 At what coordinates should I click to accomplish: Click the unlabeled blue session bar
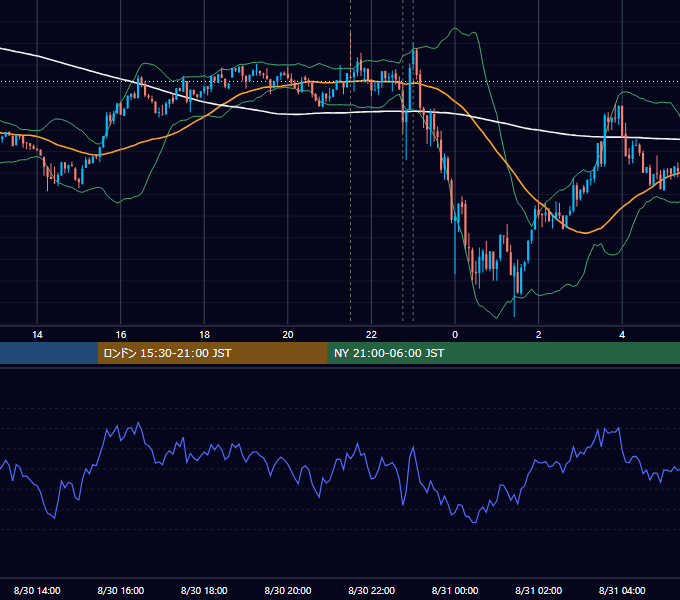[x=49, y=353]
